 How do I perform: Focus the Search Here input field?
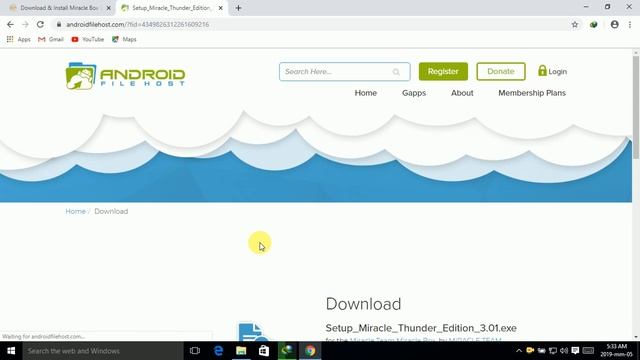coord(344,72)
